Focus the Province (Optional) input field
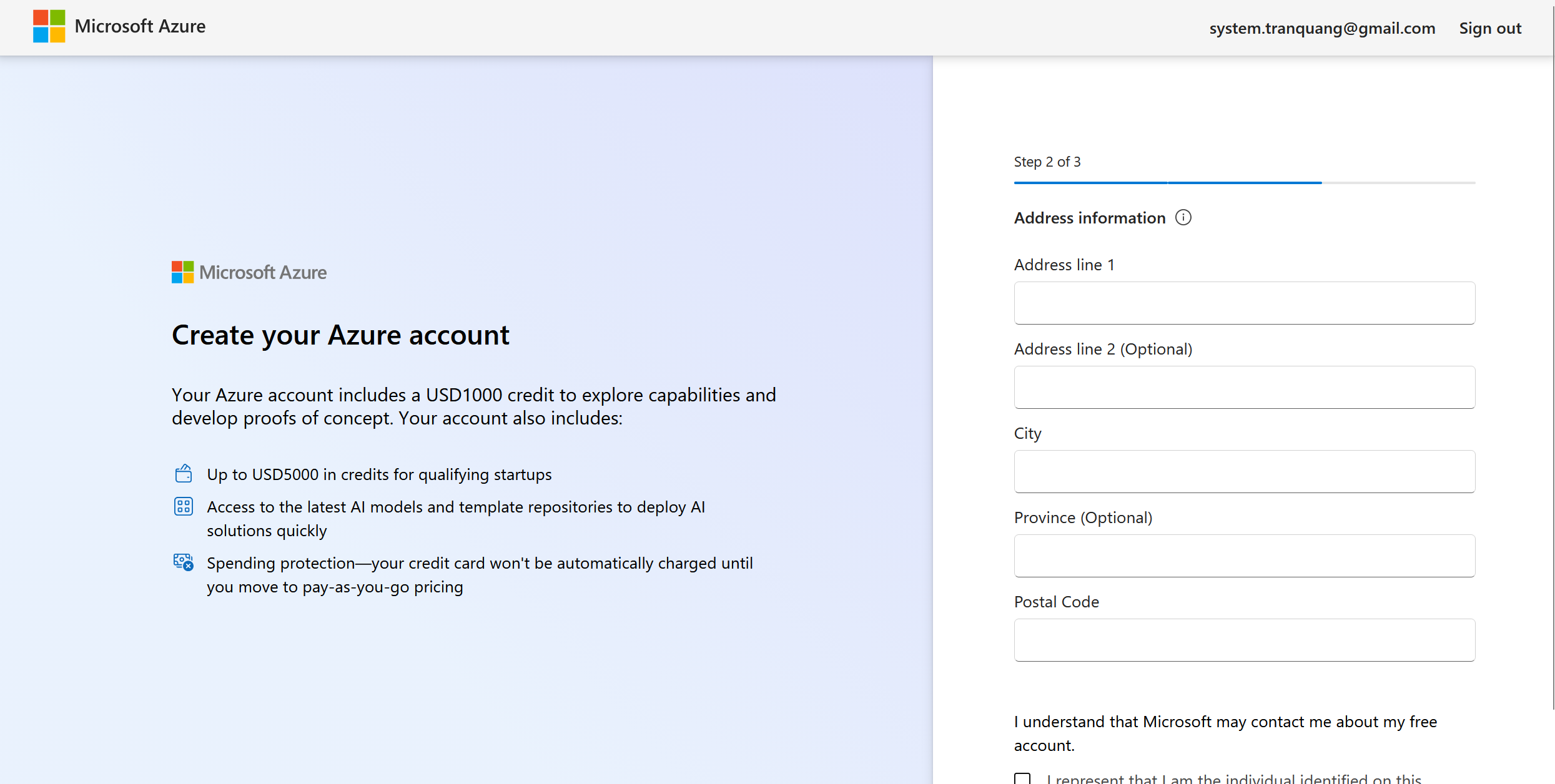1555x784 pixels. pyautogui.click(x=1244, y=556)
